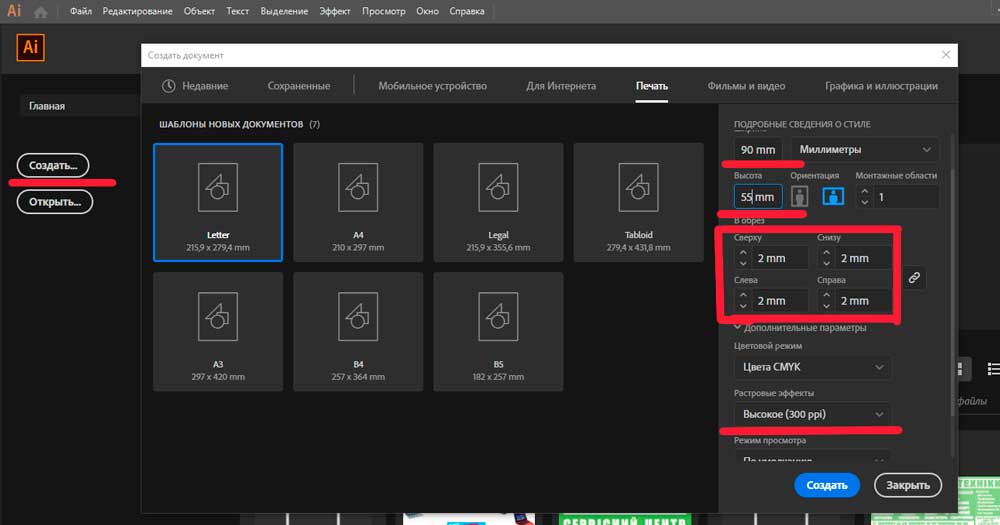Select the Letter template icon

tap(218, 188)
